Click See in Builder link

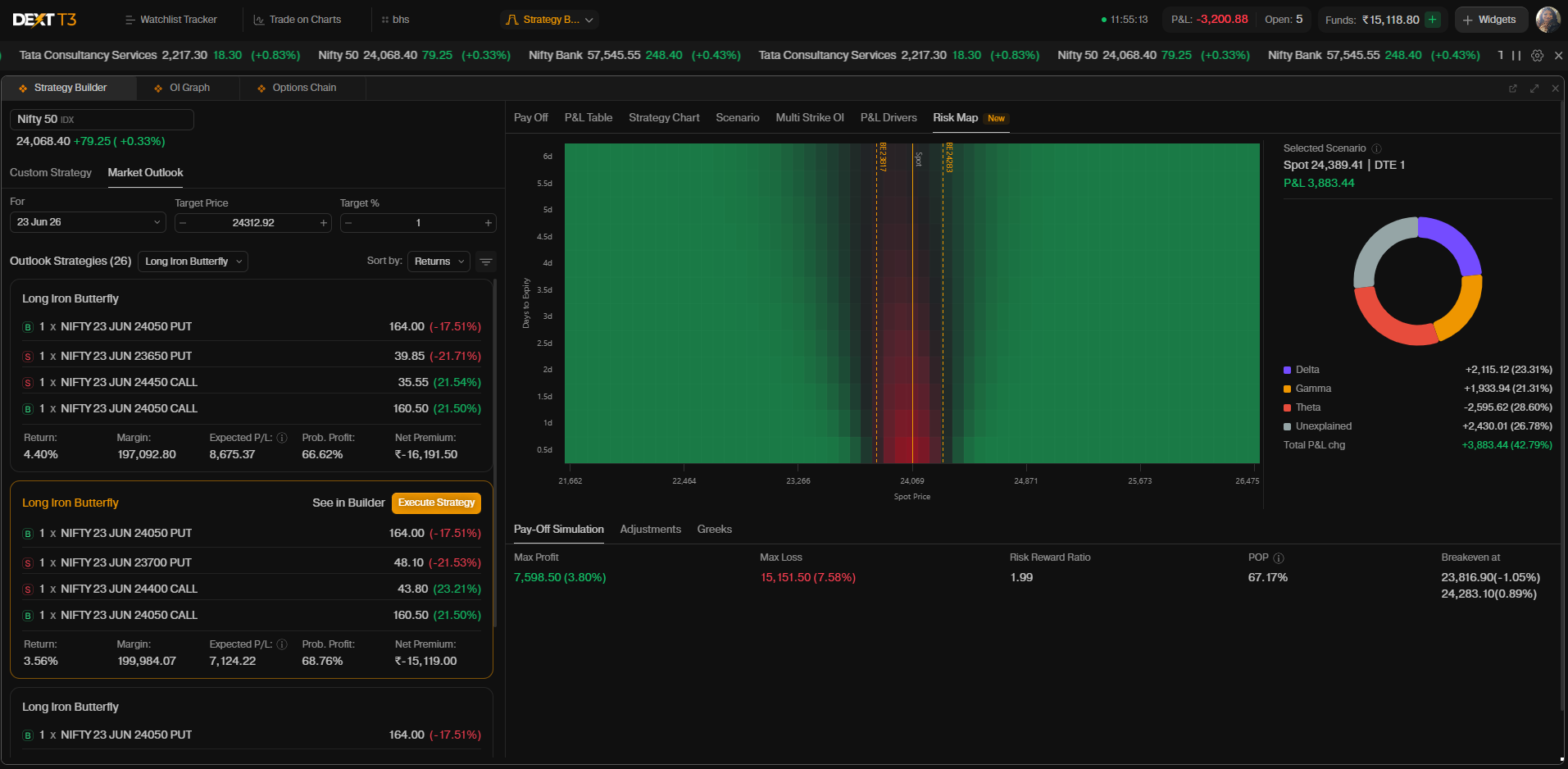tap(348, 503)
